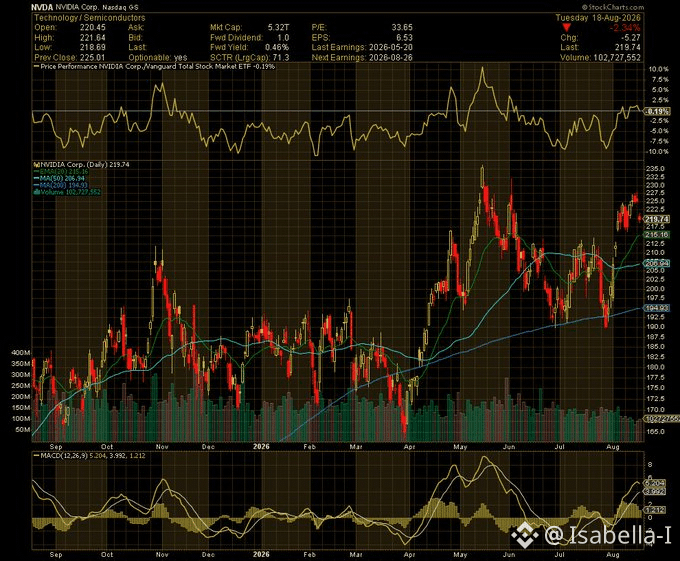This screenshot has height=561, width=680.
Task: Click the 400M volume axis label
Action: click(x=21, y=352)
